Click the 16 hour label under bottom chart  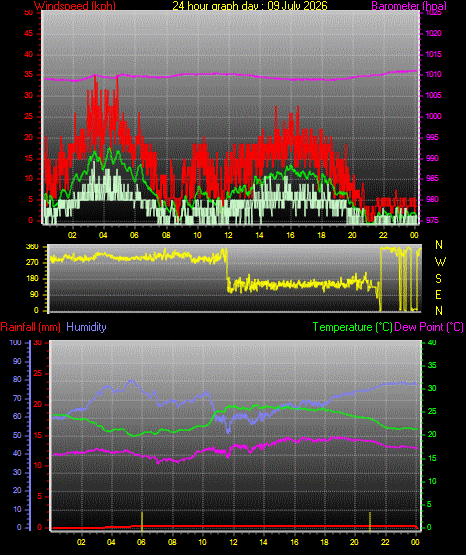coord(294,542)
